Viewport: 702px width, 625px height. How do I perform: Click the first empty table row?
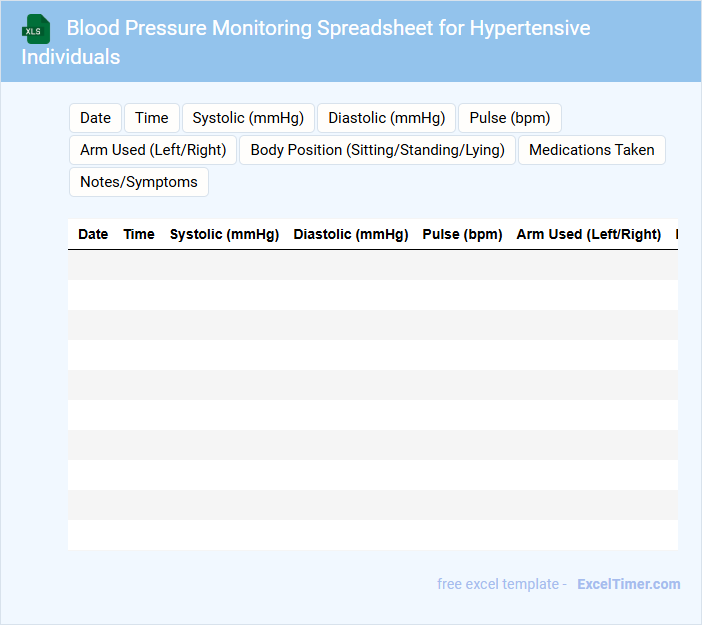pyautogui.click(x=373, y=265)
